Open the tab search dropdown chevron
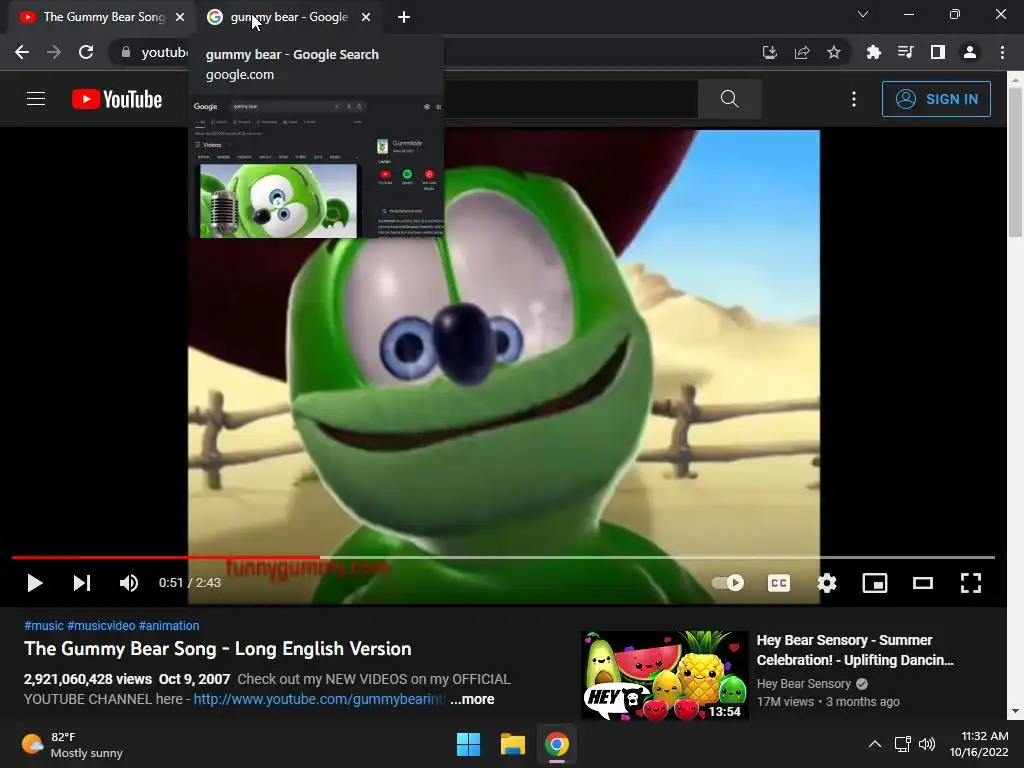This screenshot has width=1024, height=768. (x=863, y=14)
